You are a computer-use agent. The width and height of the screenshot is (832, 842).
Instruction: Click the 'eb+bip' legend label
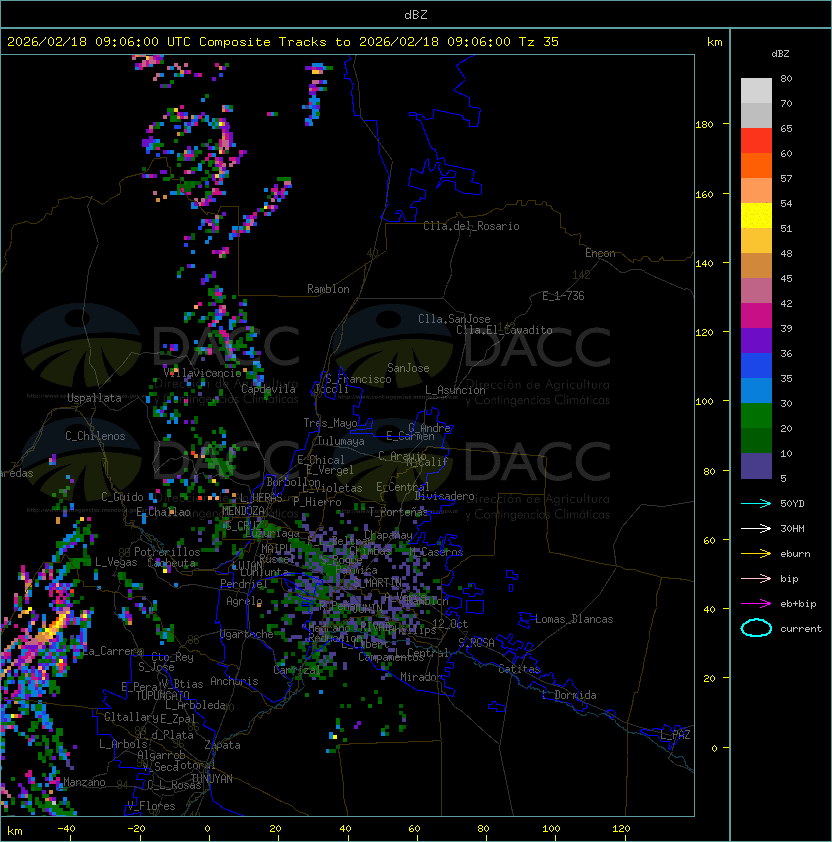pos(798,604)
